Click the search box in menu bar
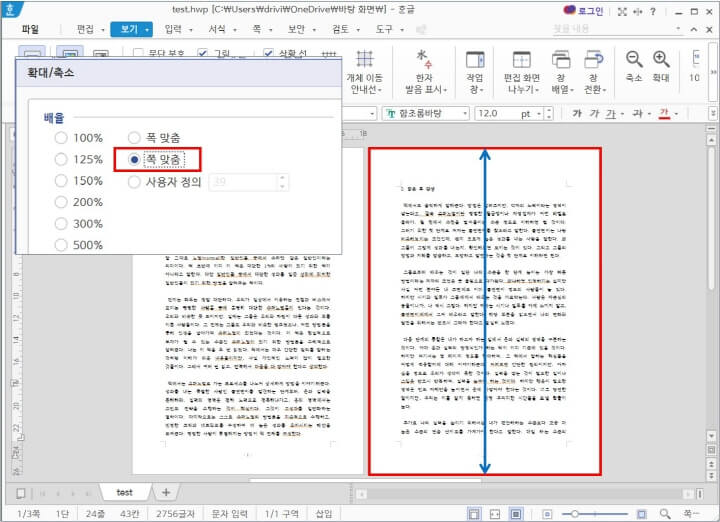Screen dimensions: 720x522 (x=617, y=29)
